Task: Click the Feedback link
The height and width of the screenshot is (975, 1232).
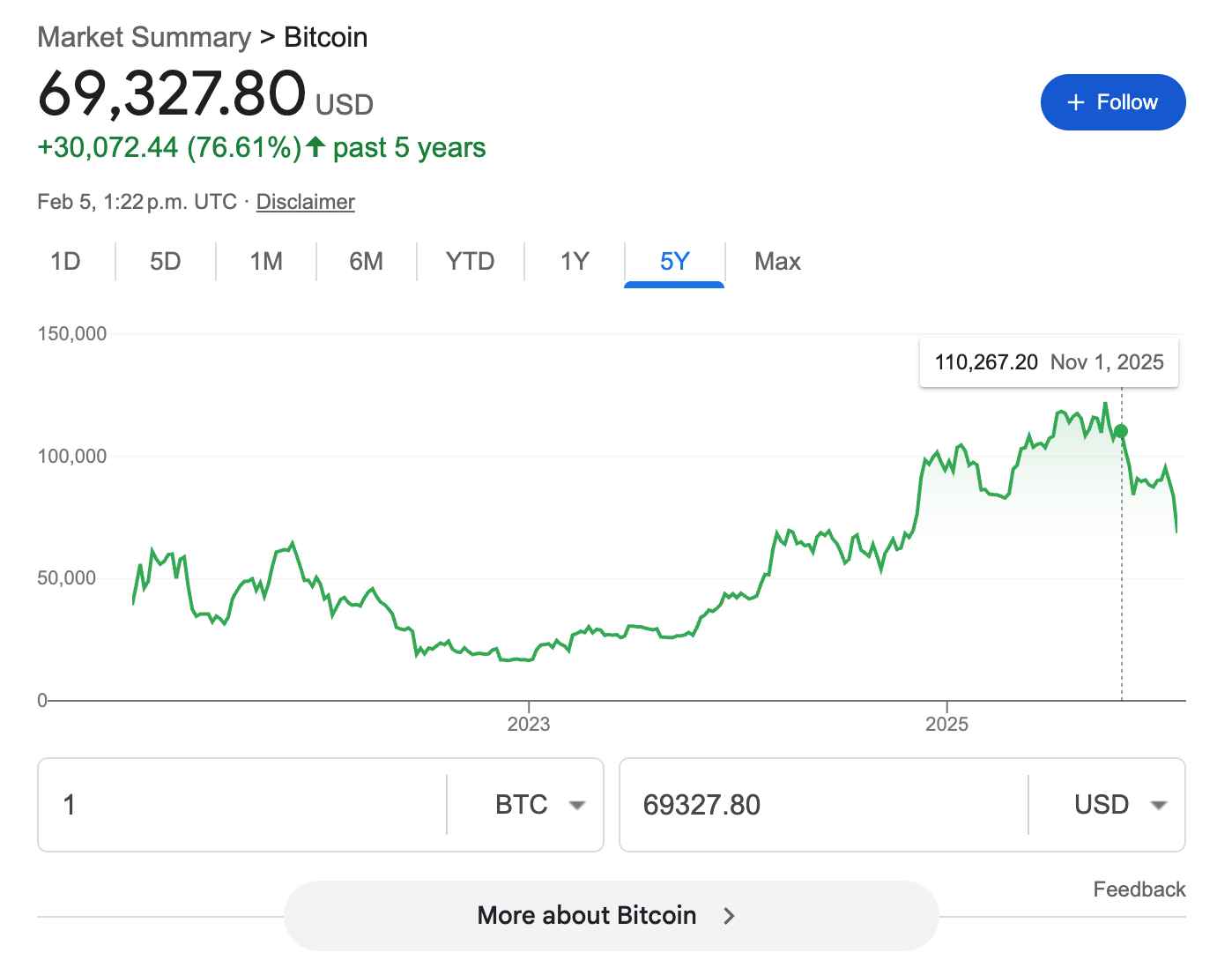Action: coord(1139,889)
